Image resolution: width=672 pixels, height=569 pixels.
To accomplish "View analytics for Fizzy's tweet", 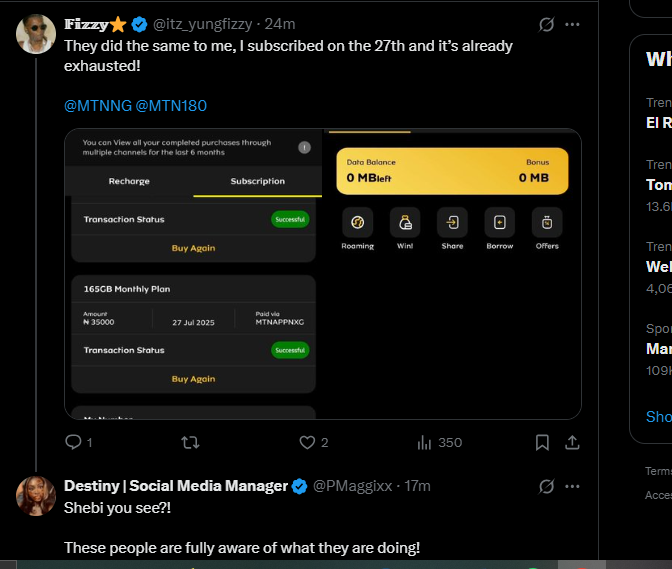I will (x=424, y=442).
